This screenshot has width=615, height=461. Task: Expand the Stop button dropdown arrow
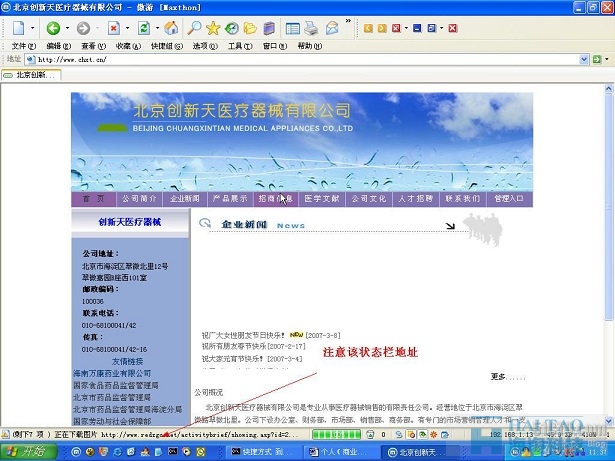127,28
